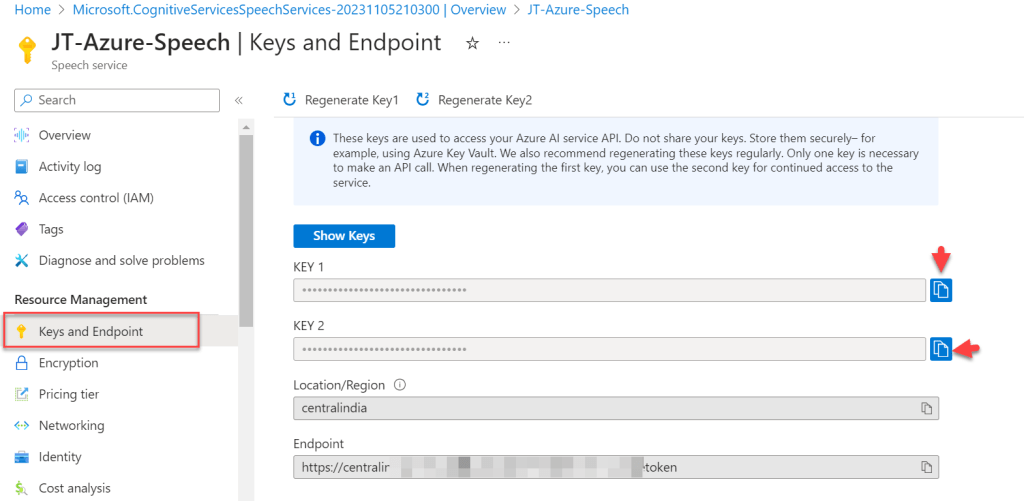Favorite this resource with the star icon
The height and width of the screenshot is (501, 1024).
click(x=472, y=44)
